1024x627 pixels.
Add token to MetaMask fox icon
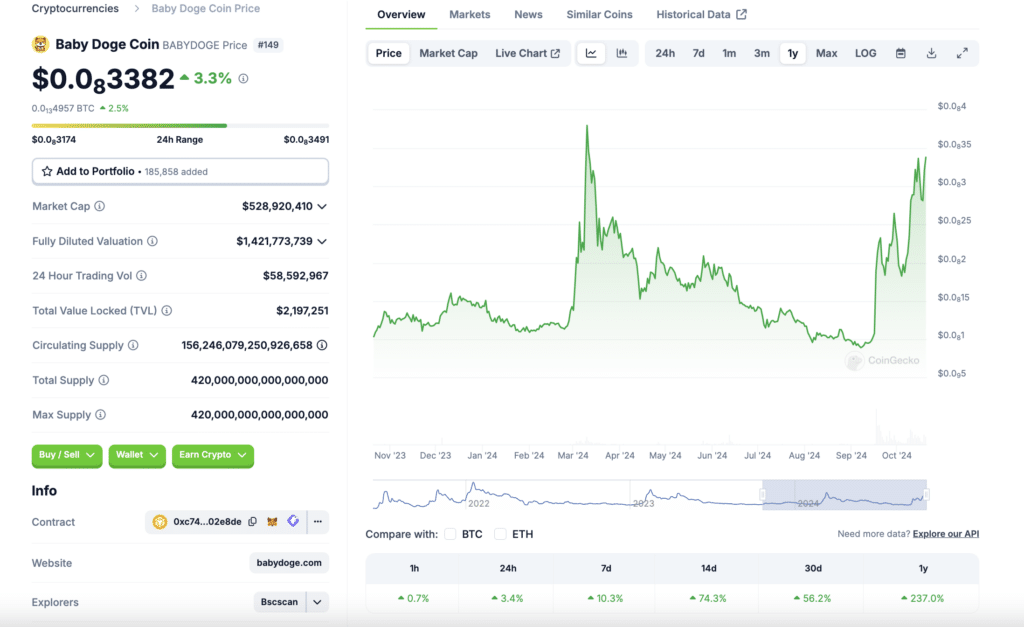(272, 521)
